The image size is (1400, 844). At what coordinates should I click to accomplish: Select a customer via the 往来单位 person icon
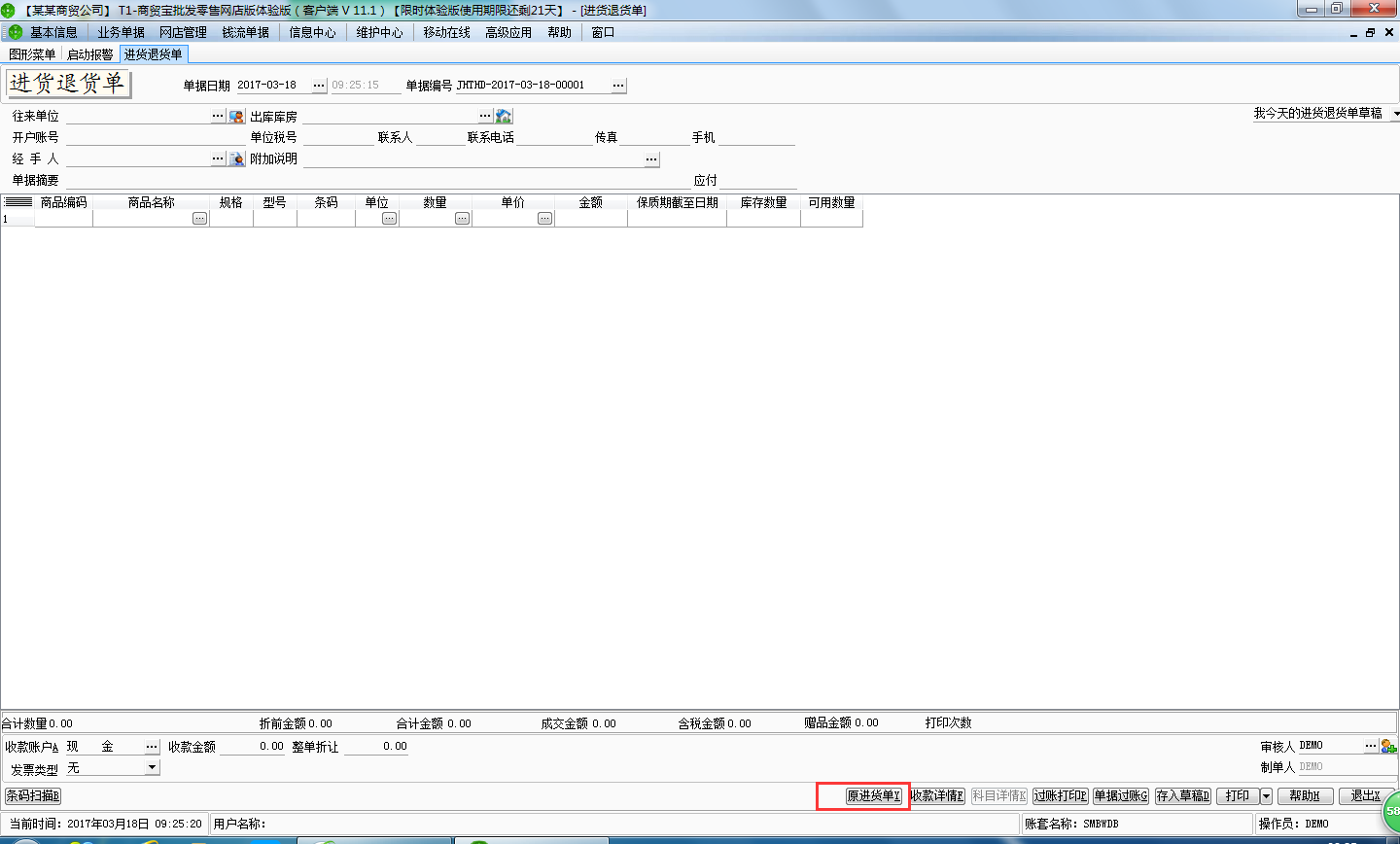[236, 116]
